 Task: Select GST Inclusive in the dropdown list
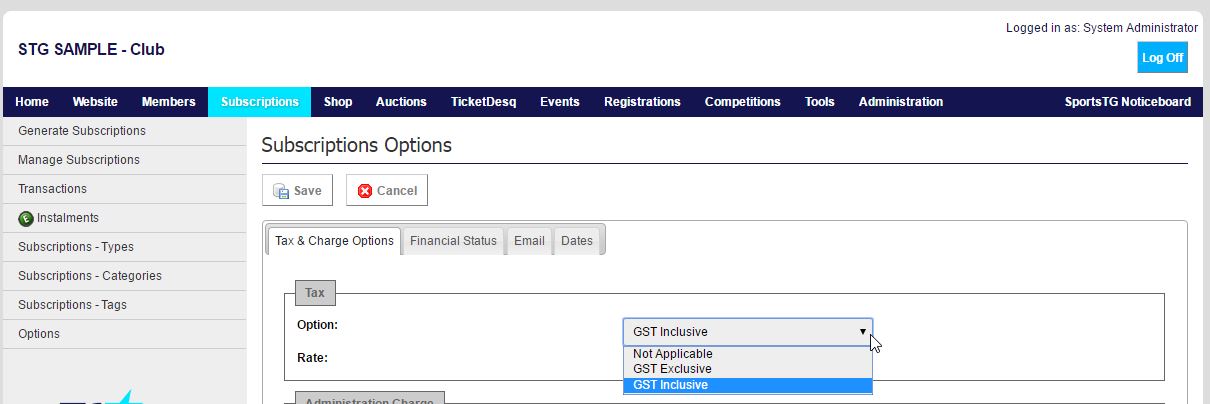[x=747, y=385]
